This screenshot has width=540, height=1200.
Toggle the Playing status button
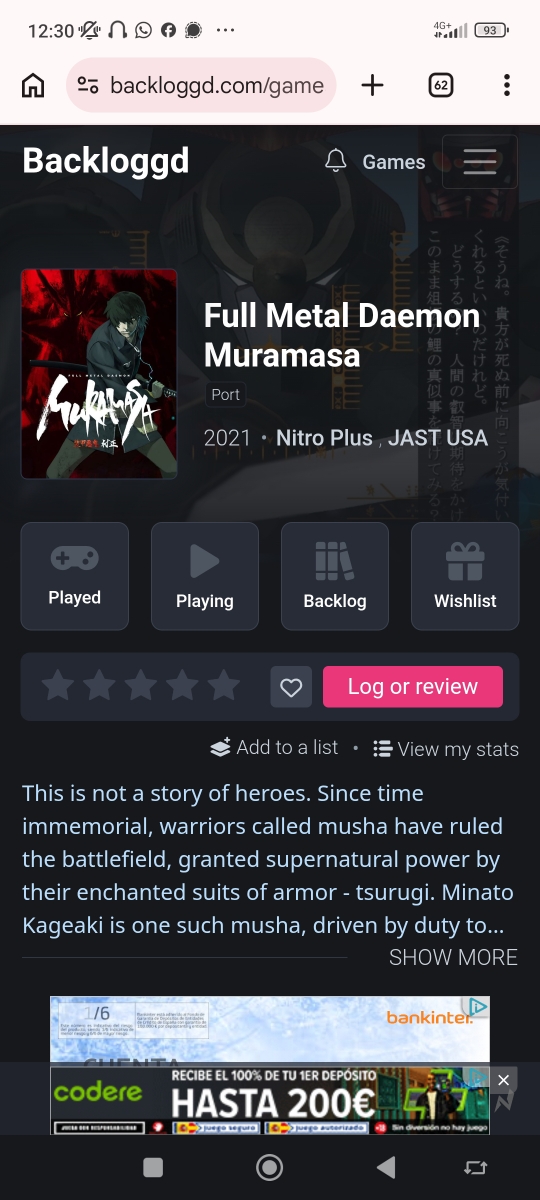(x=205, y=576)
